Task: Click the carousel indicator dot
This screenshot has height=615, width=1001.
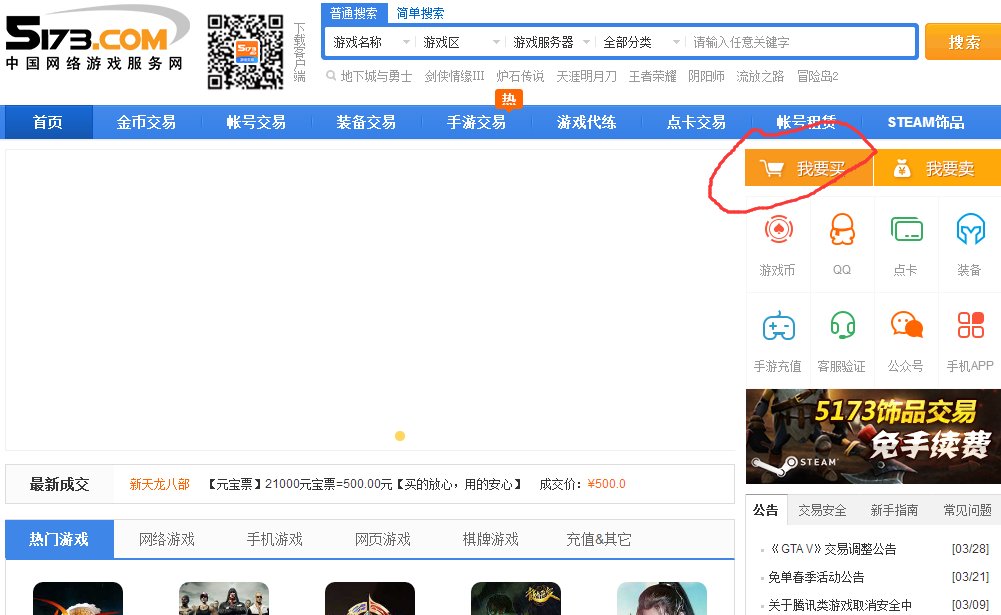Action: pos(400,435)
